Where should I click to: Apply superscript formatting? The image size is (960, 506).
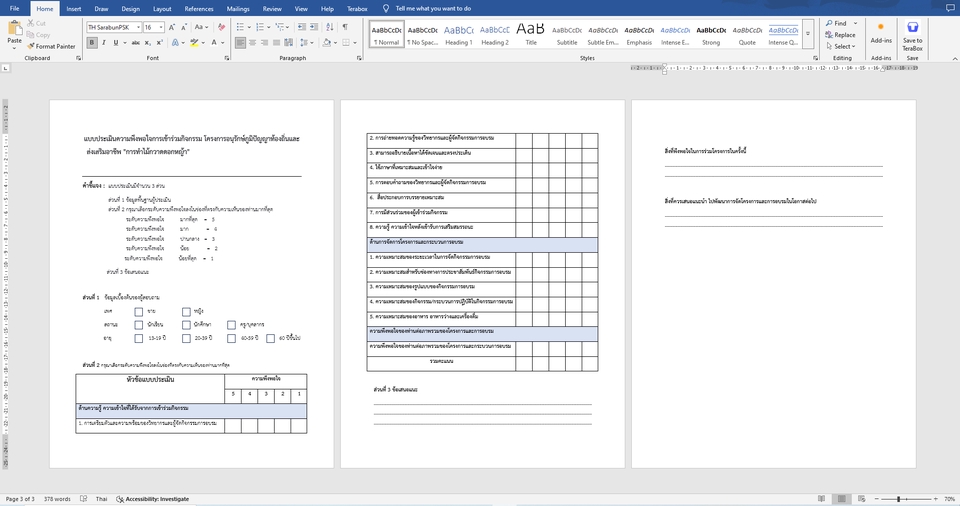pyautogui.click(x=160, y=42)
